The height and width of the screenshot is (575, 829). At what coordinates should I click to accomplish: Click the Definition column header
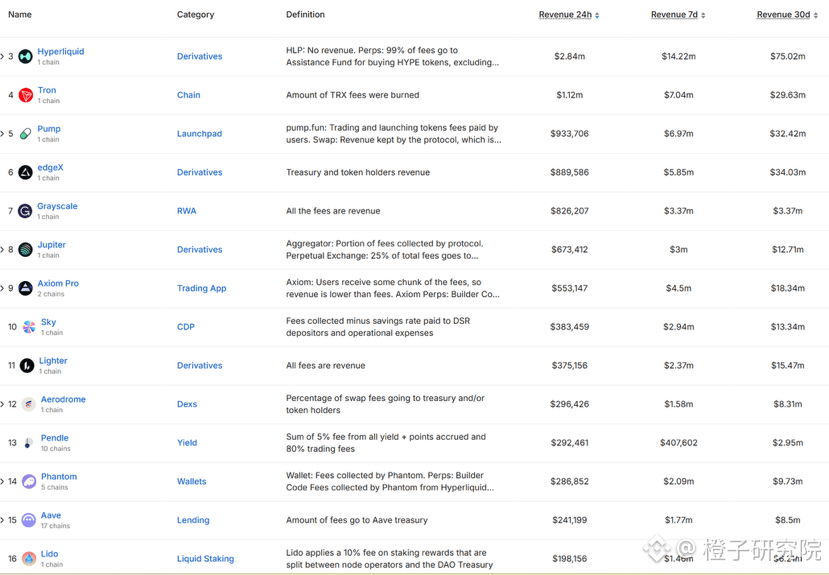pos(306,14)
